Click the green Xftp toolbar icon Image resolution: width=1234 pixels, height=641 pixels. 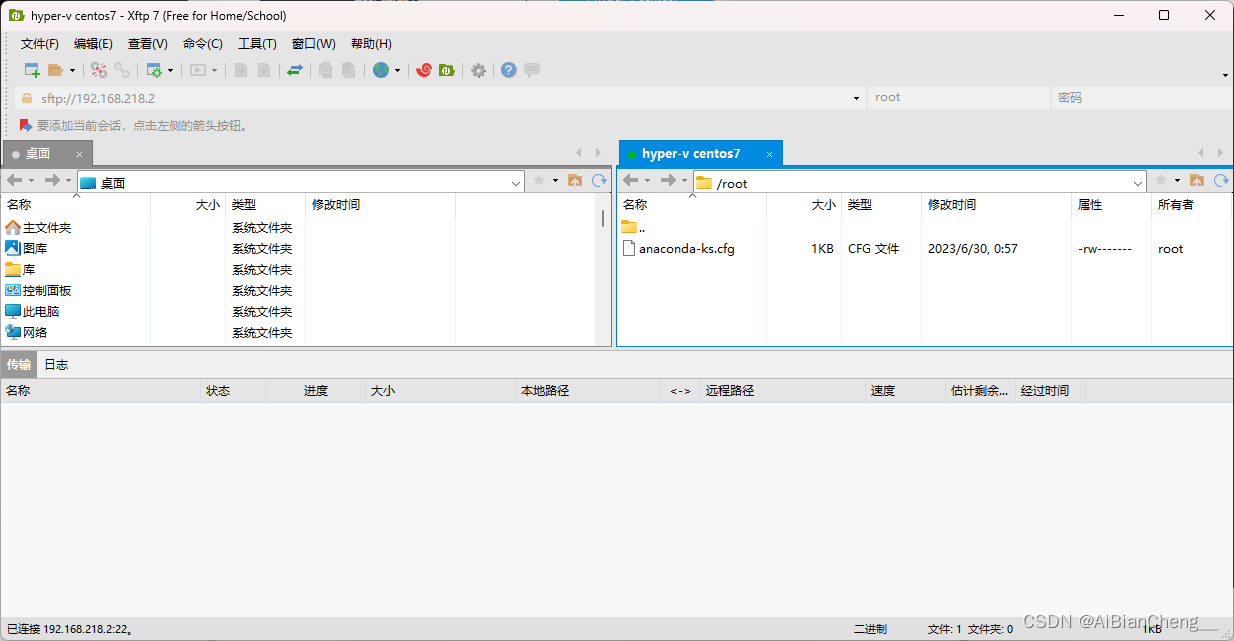click(446, 70)
